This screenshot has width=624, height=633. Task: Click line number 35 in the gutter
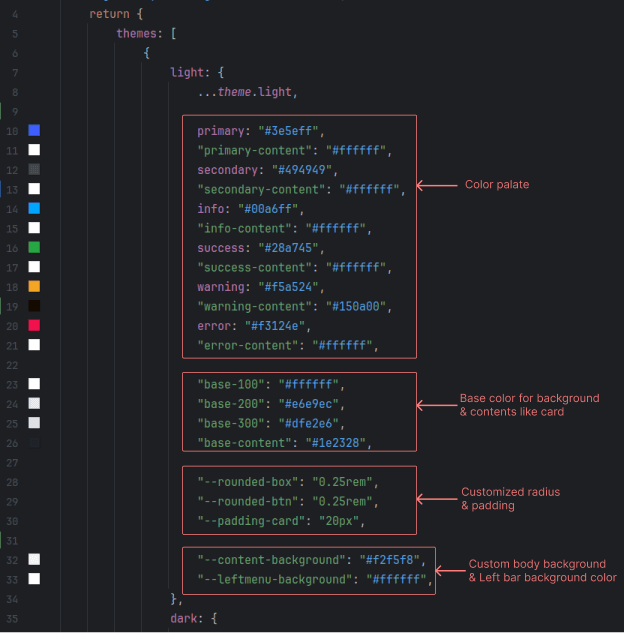click(x=11, y=618)
